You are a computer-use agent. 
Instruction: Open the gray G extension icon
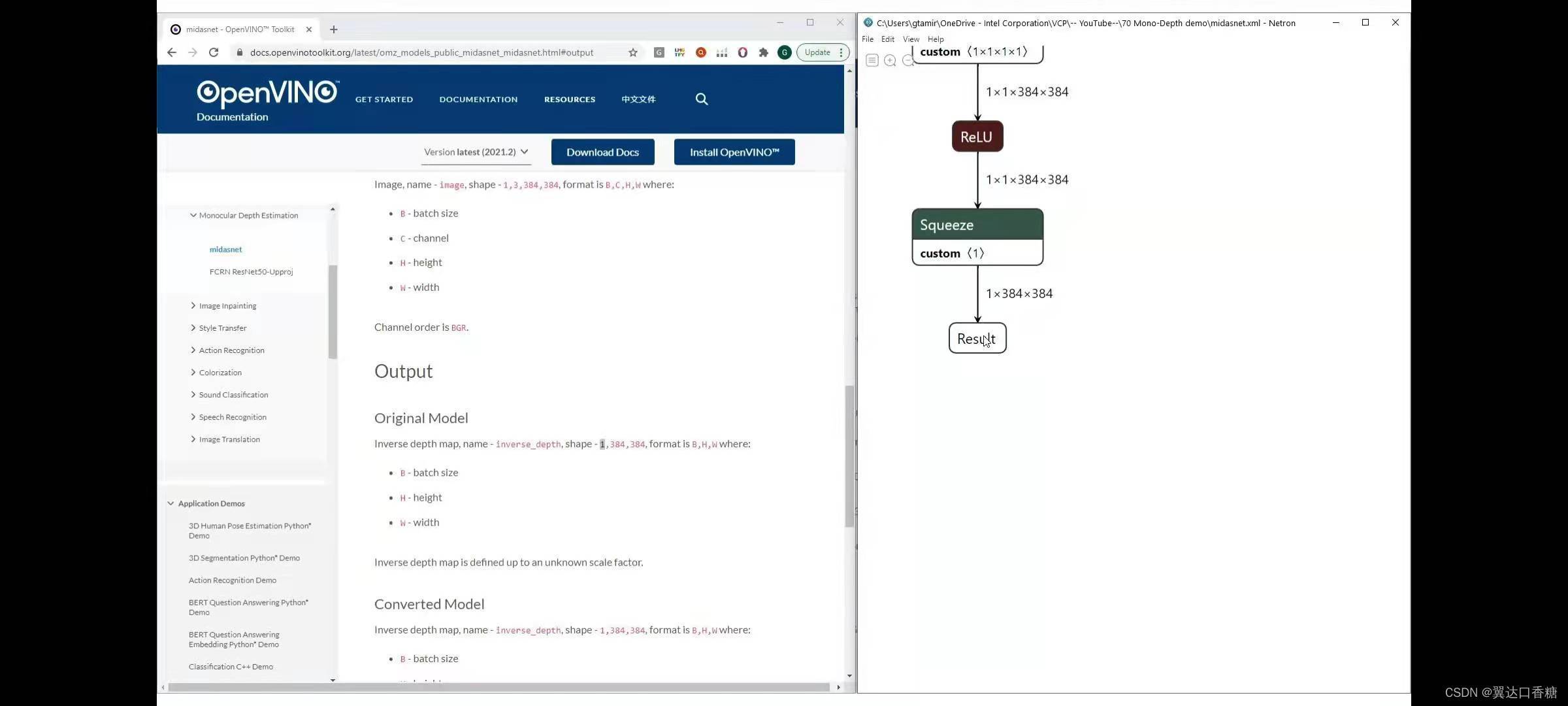659,52
